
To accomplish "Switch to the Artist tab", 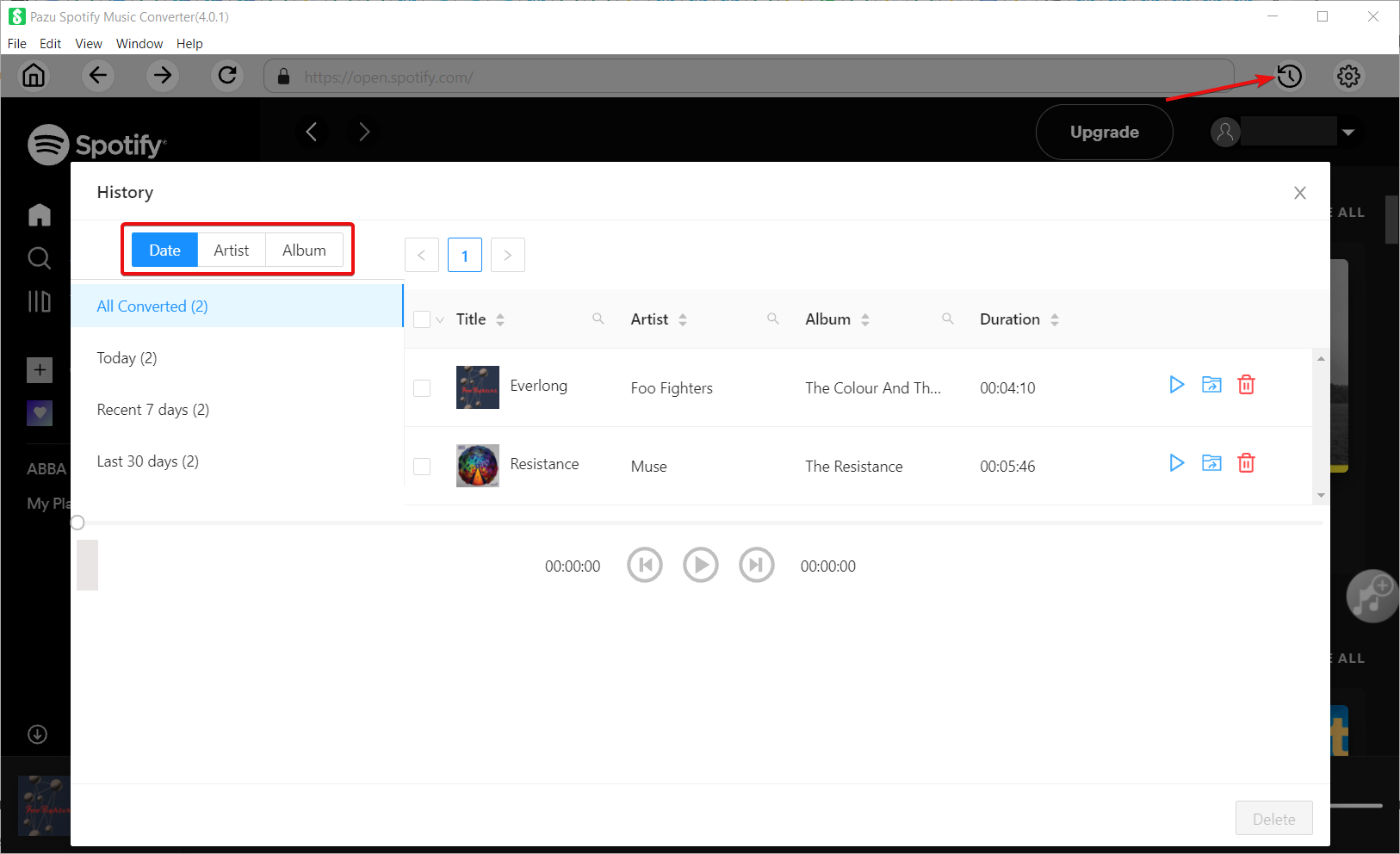I will tap(232, 250).
